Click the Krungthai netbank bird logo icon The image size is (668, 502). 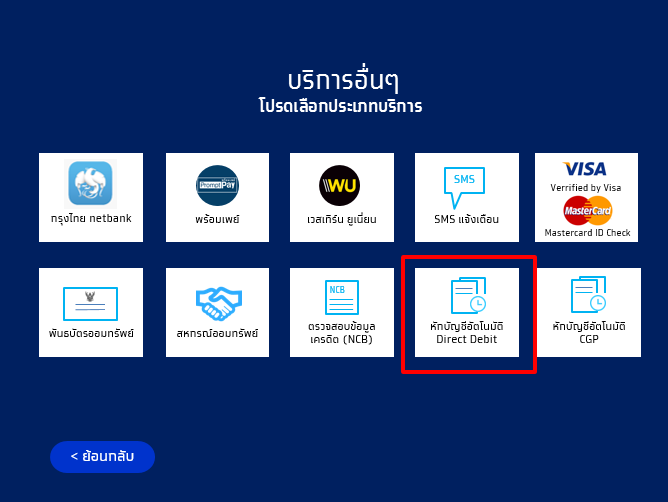click(91, 184)
